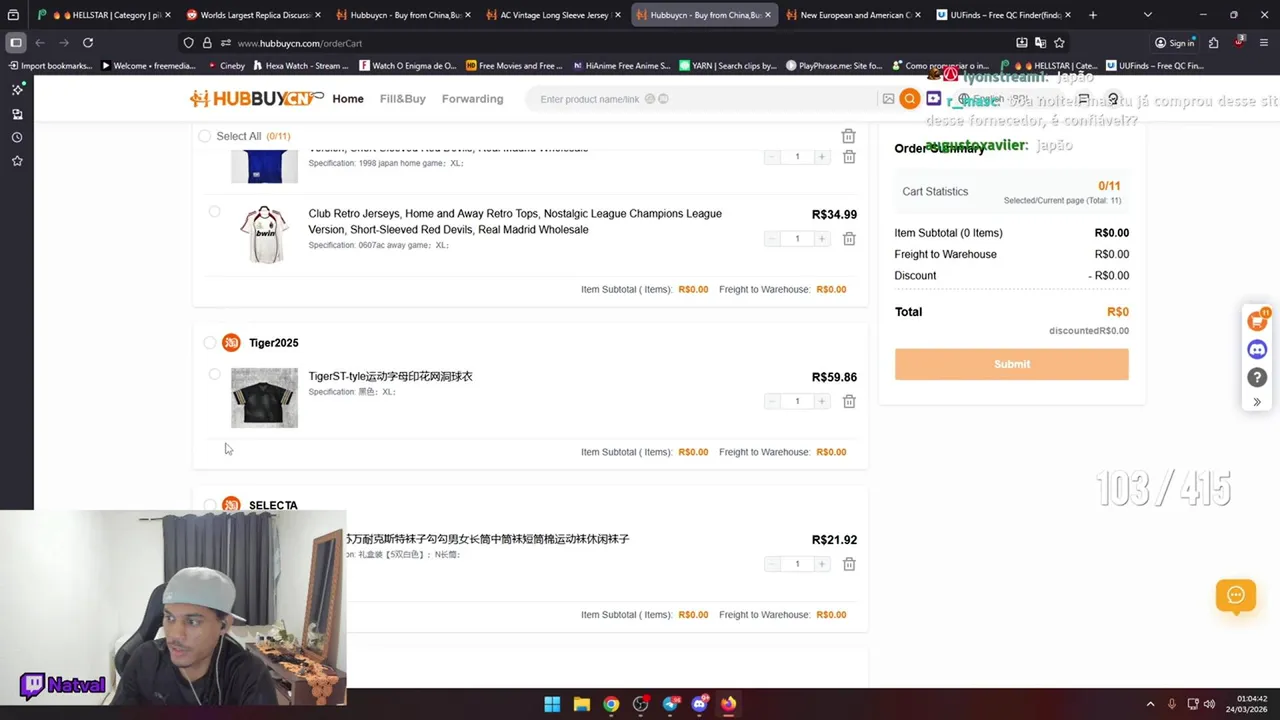Open the translate page icon in address bar
1280x720 pixels.
1040,43
